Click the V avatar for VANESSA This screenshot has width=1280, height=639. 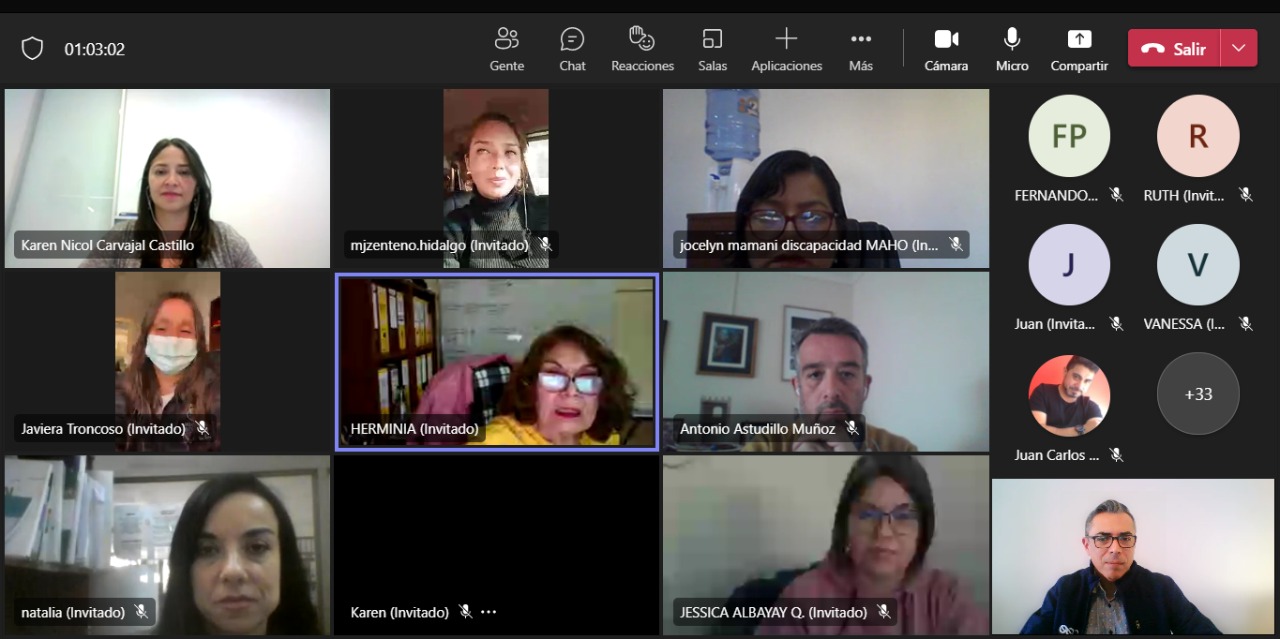click(x=1198, y=264)
